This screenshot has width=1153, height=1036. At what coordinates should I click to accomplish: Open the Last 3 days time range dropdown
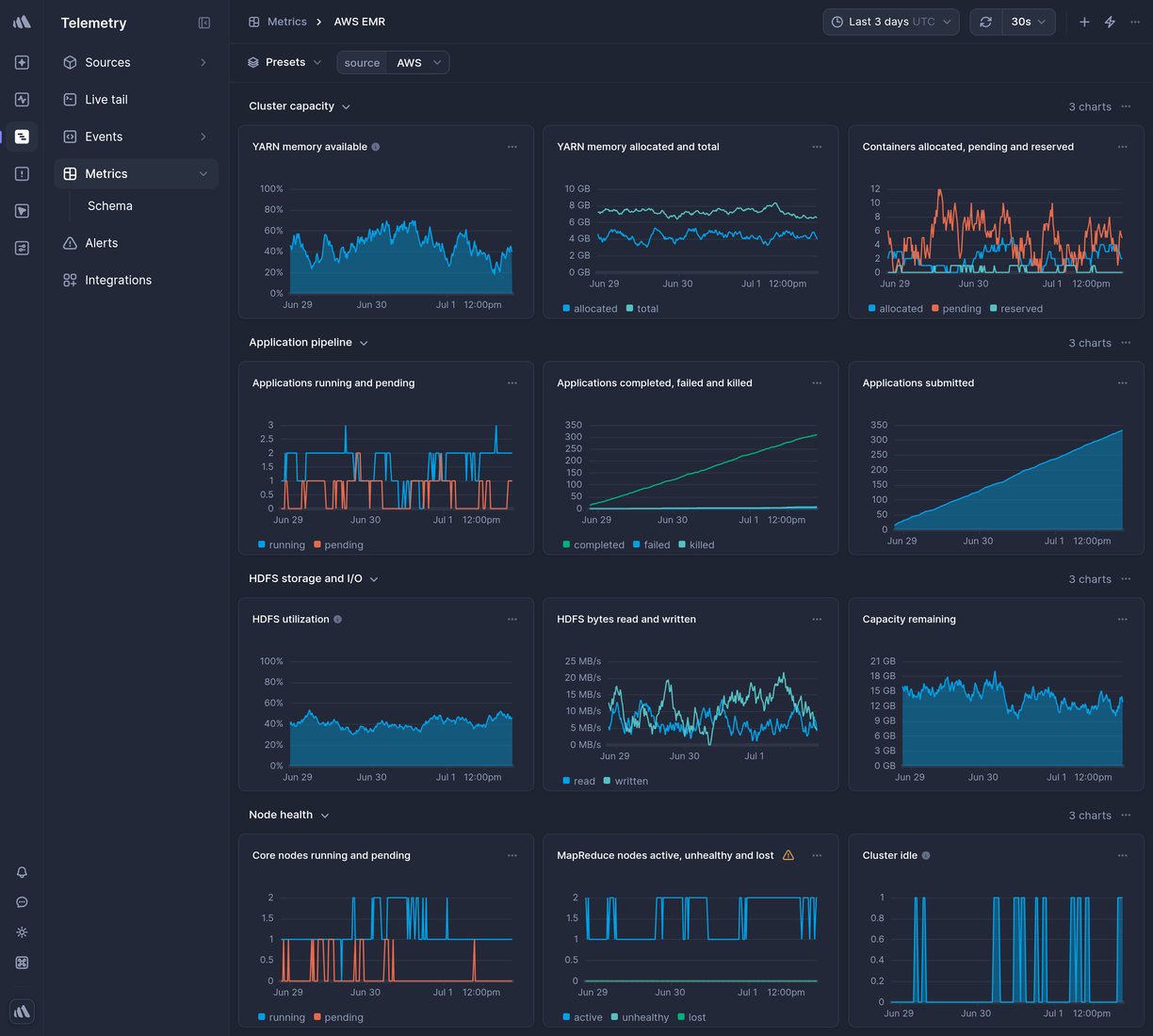tap(891, 22)
